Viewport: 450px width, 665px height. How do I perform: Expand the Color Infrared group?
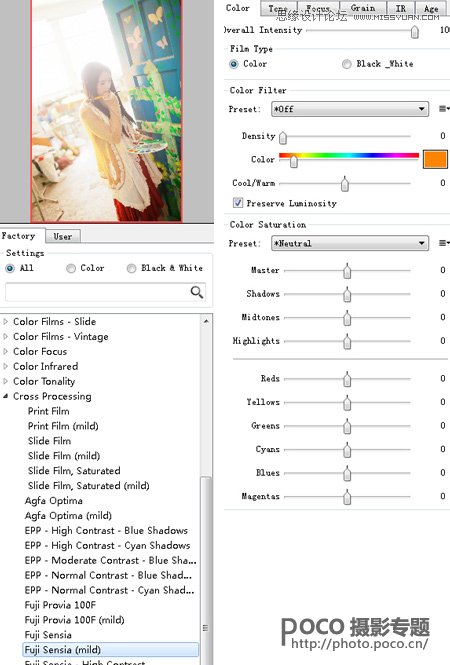(x=6, y=366)
